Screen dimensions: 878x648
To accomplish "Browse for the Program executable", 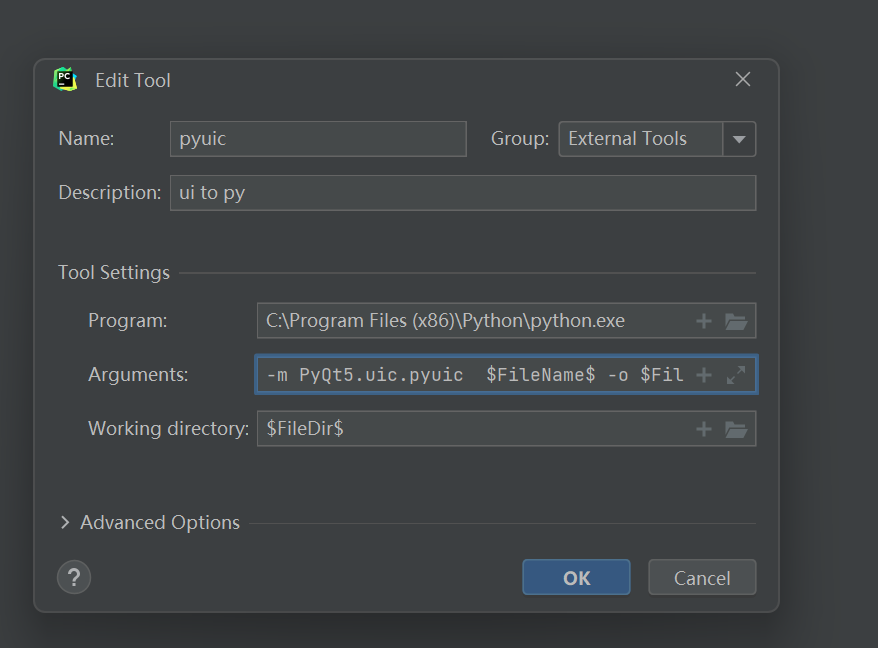I will pyautogui.click(x=737, y=320).
